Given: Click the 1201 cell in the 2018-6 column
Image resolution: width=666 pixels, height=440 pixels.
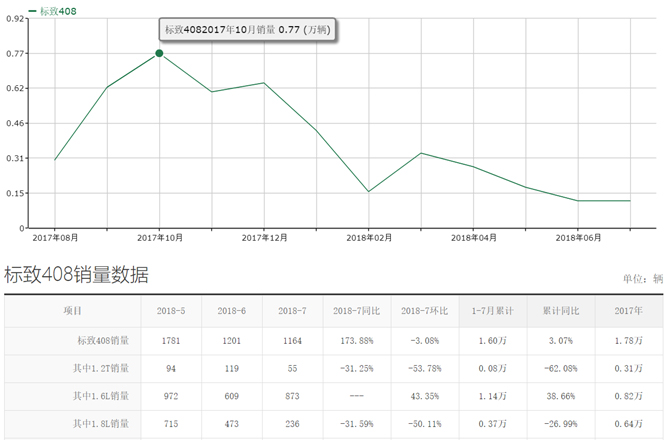Looking at the screenshot, I should [231, 341].
